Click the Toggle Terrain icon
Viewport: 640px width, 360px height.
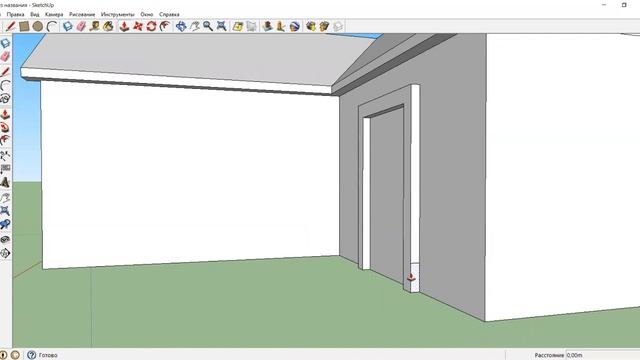tap(251, 27)
